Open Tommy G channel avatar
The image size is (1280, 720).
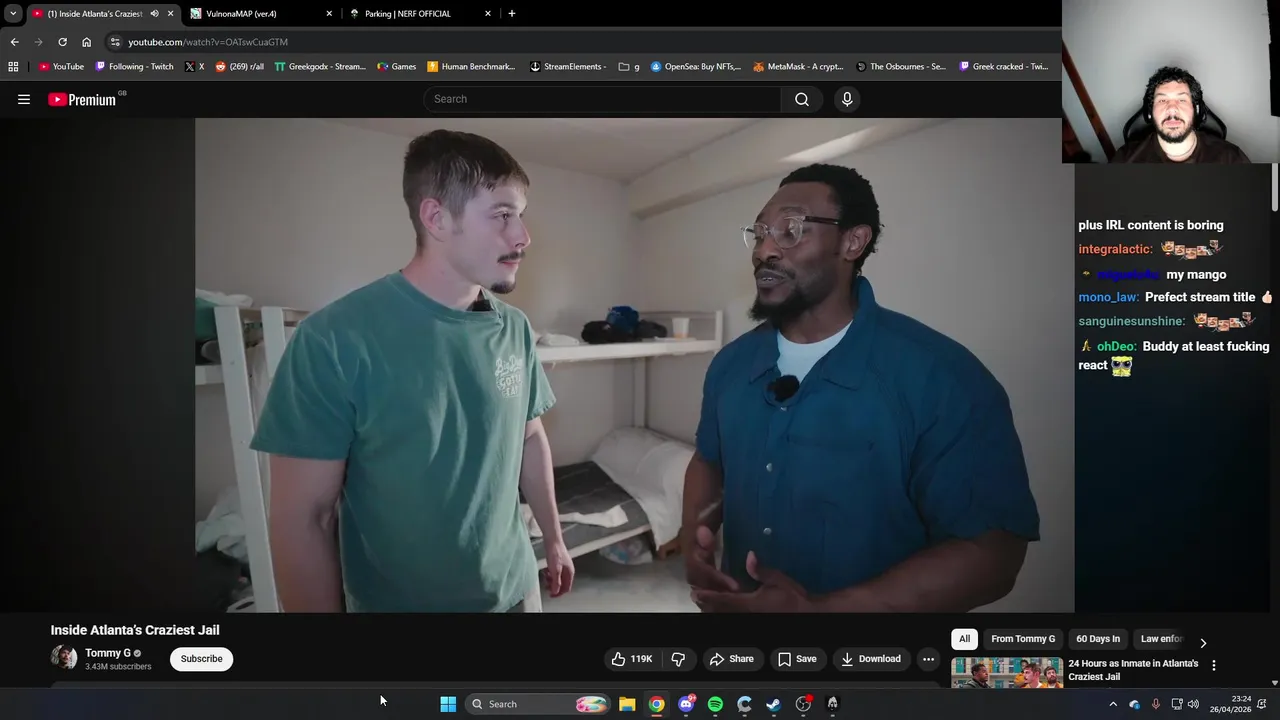64,657
